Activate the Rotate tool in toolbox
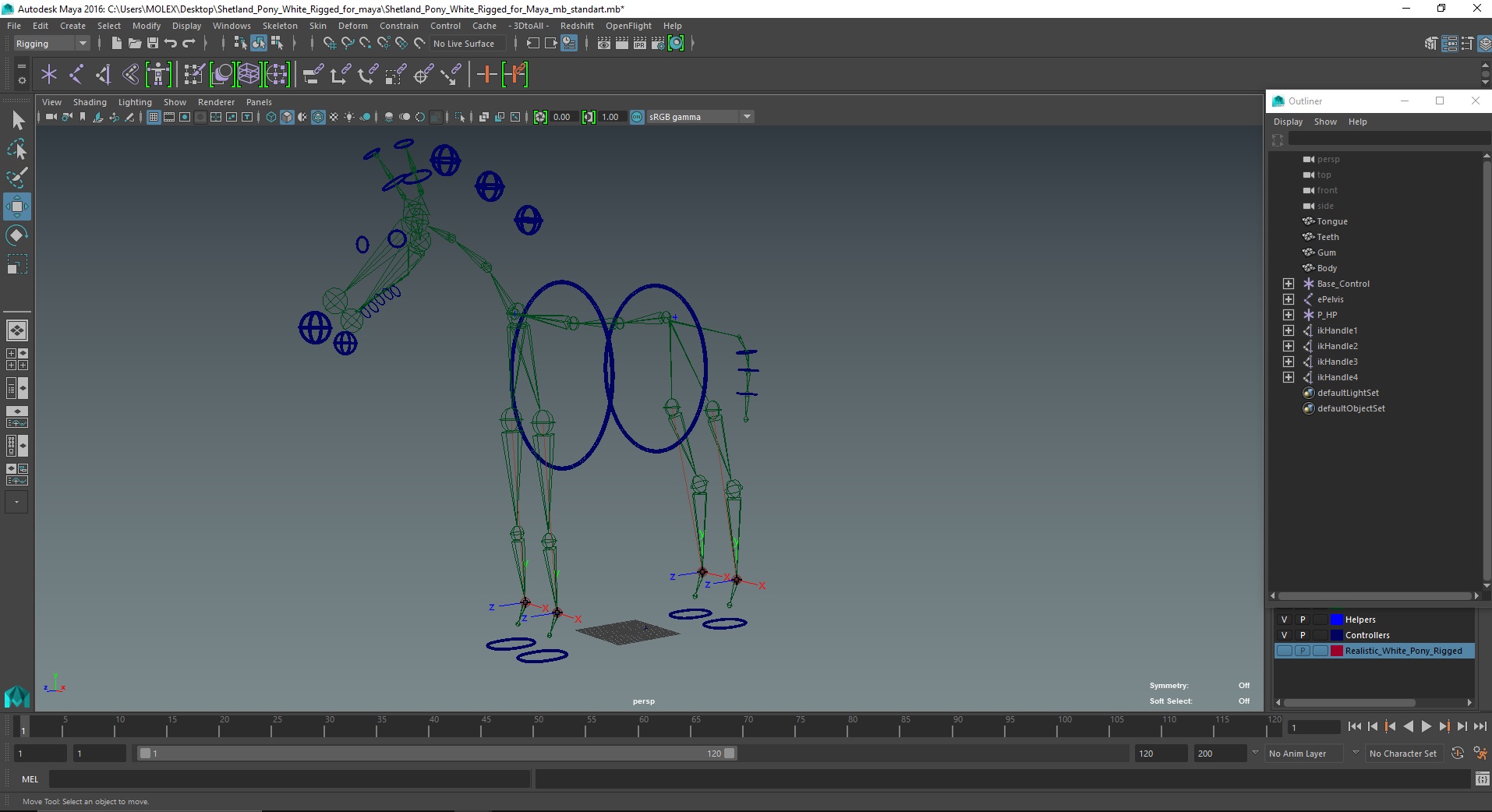This screenshot has width=1492, height=812. point(17,235)
